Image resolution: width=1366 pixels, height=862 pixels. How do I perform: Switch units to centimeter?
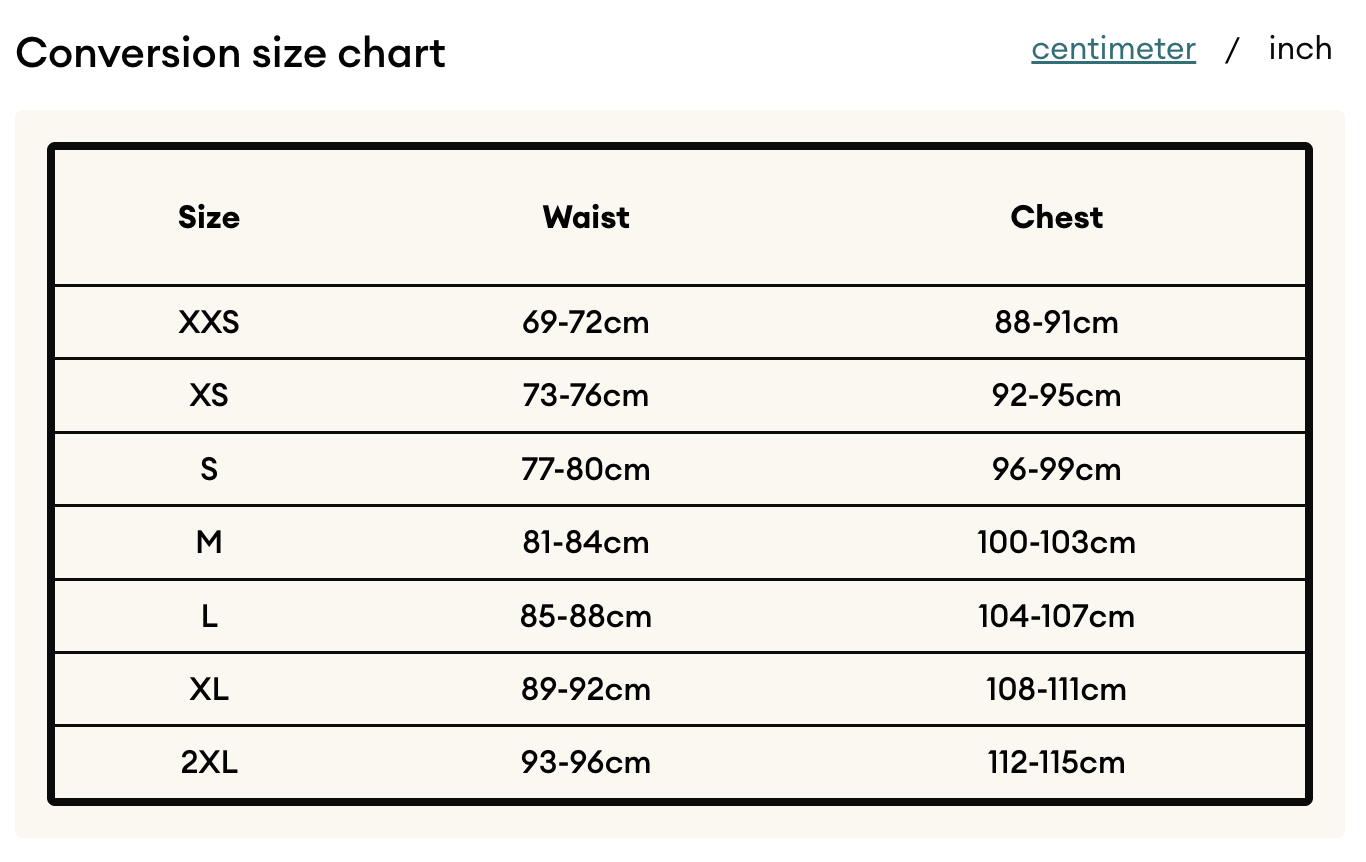1113,49
